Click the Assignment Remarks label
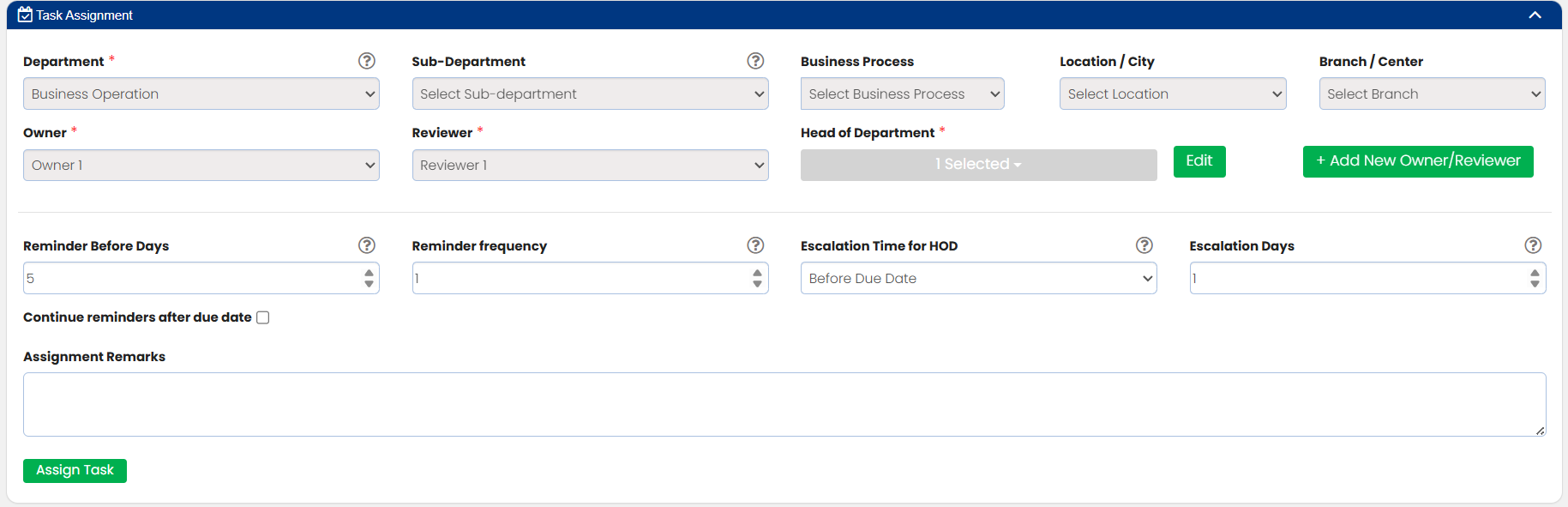 pyautogui.click(x=94, y=357)
